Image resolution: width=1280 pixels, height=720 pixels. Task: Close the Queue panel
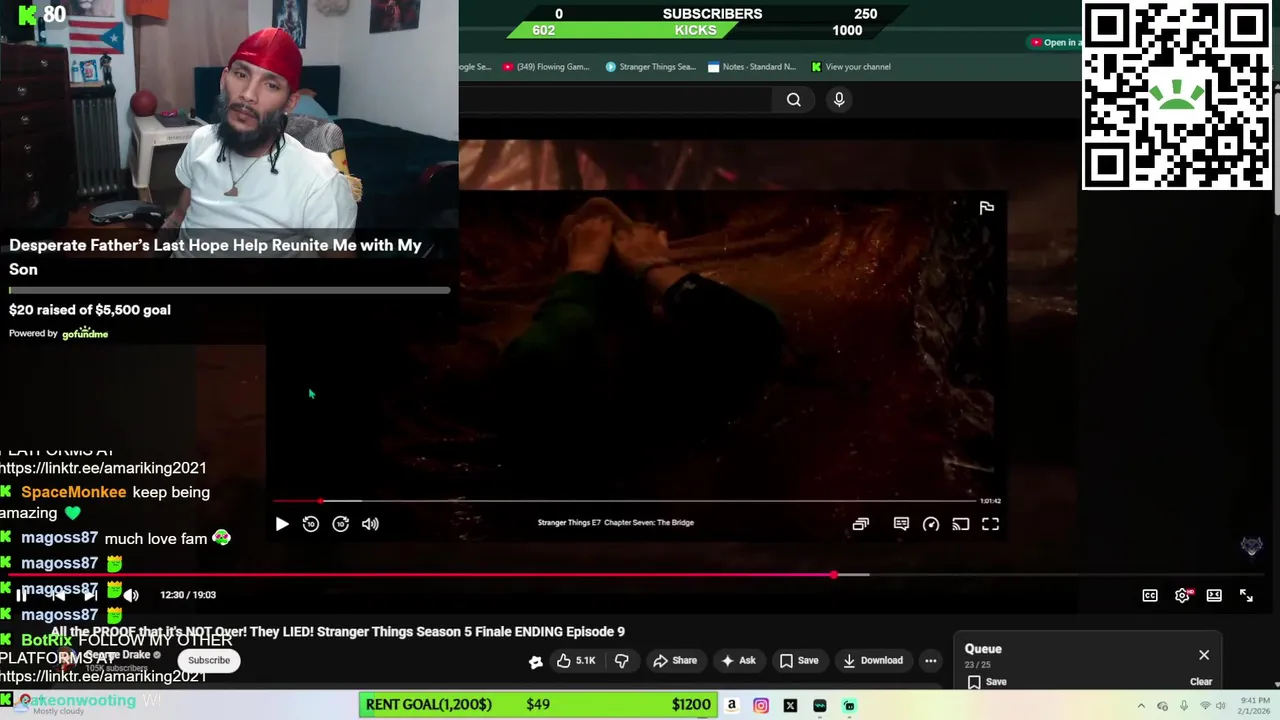click(1204, 655)
